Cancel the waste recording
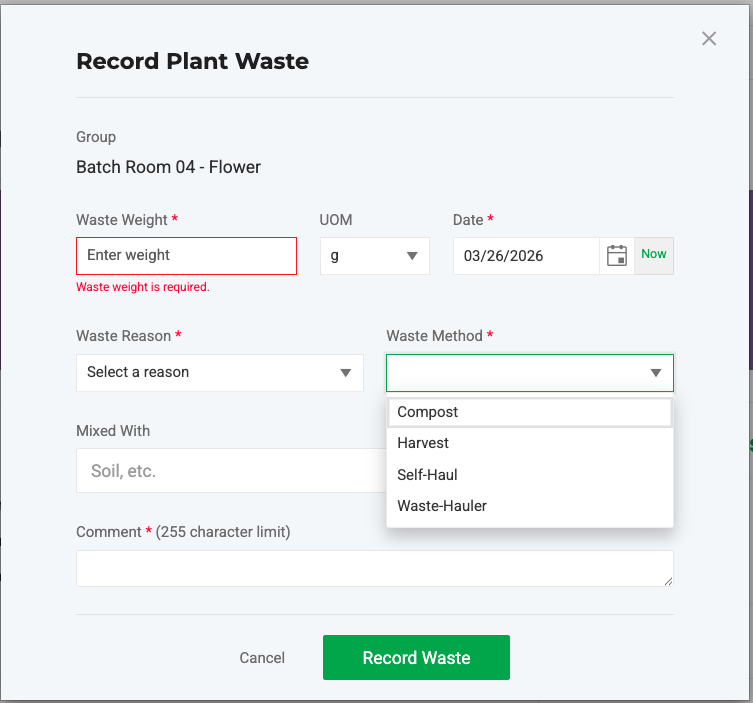 pyautogui.click(x=262, y=657)
